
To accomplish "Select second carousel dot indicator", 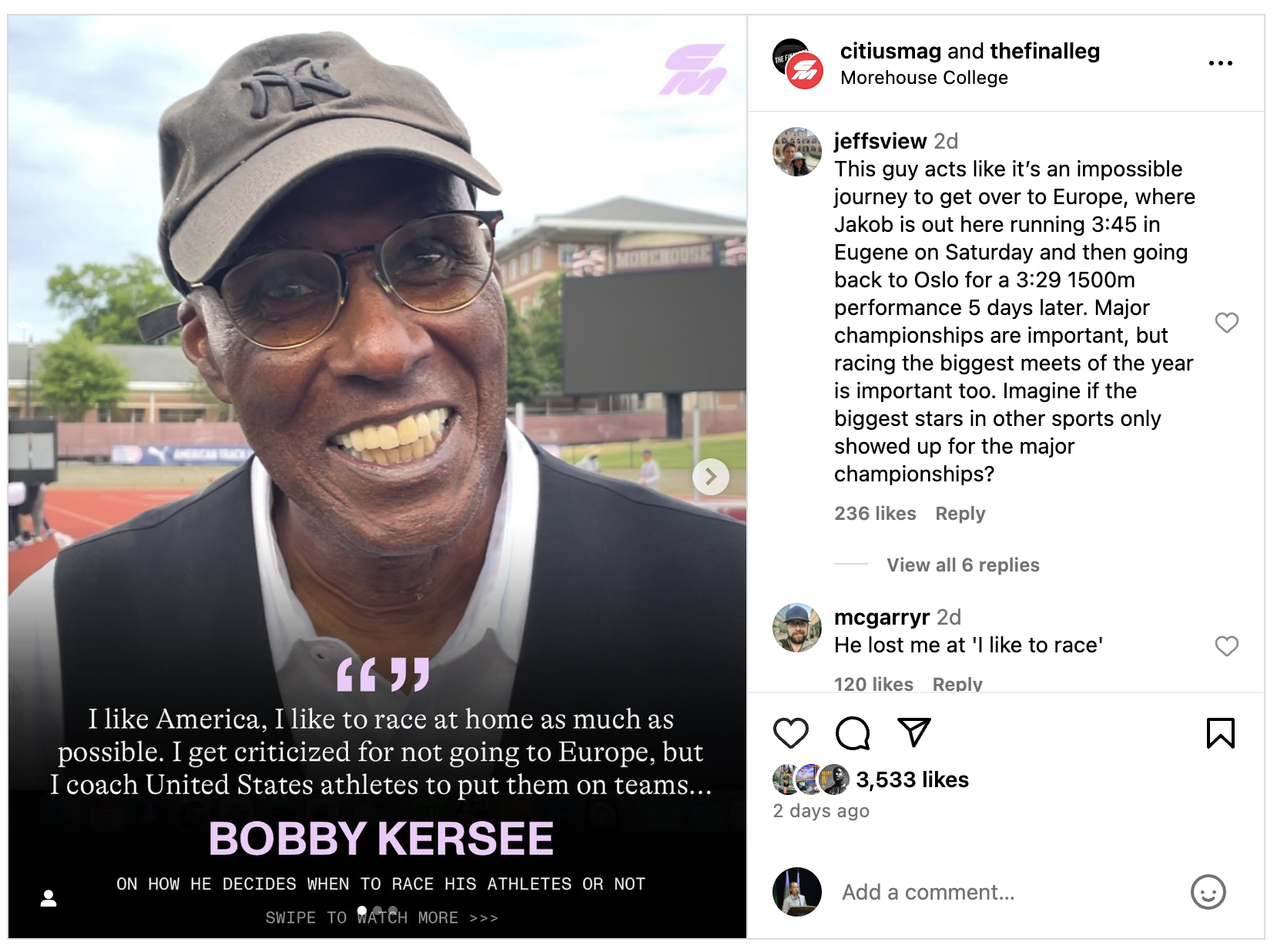I will (x=377, y=910).
